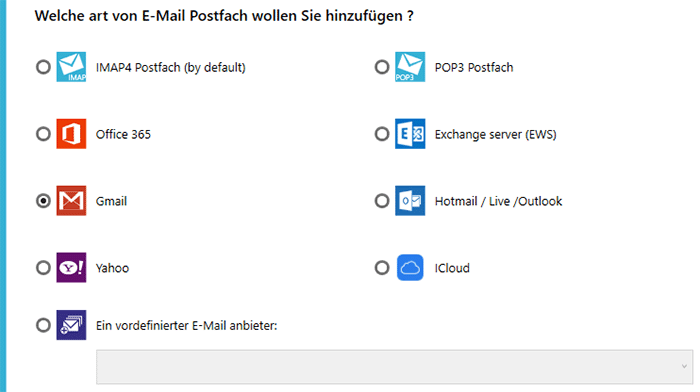The width and height of the screenshot is (700, 392).
Task: Choose the Exchange server (EWS) radio button
Action: pyautogui.click(x=382, y=133)
